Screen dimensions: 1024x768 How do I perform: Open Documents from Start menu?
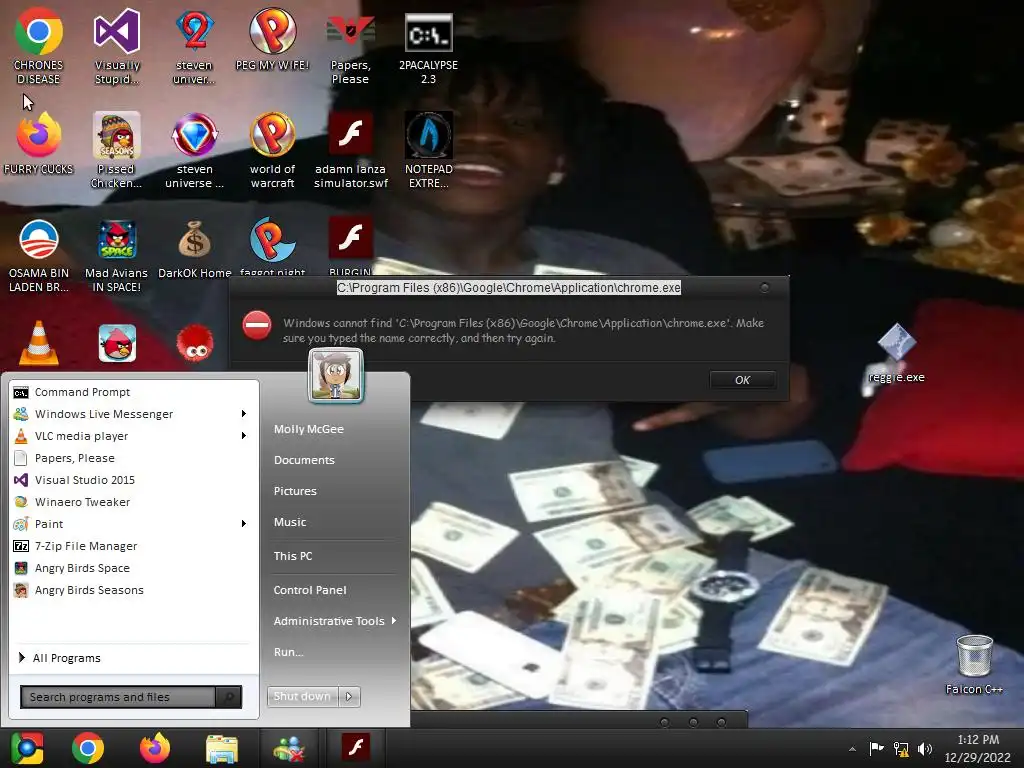(x=304, y=460)
